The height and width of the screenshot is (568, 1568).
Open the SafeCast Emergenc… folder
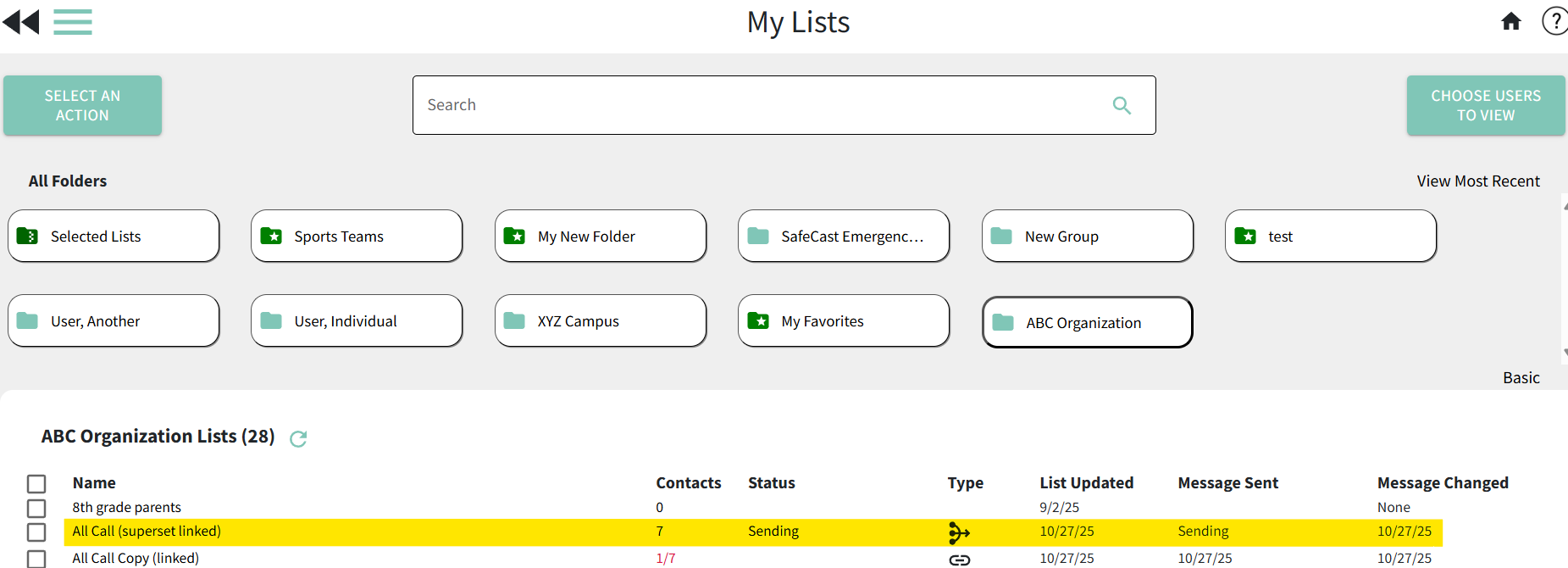(844, 236)
